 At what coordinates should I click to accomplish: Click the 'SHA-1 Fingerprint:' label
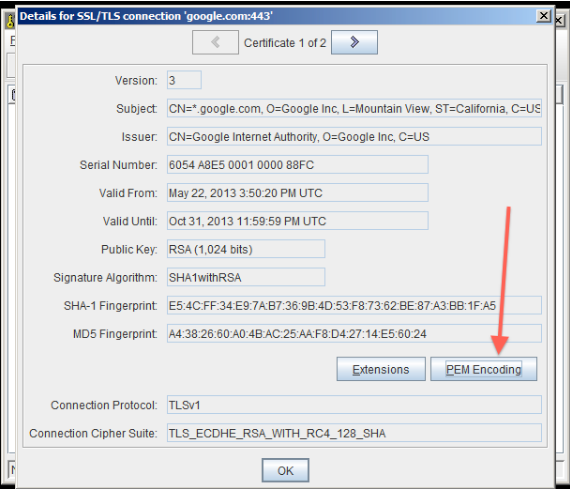pos(110,306)
